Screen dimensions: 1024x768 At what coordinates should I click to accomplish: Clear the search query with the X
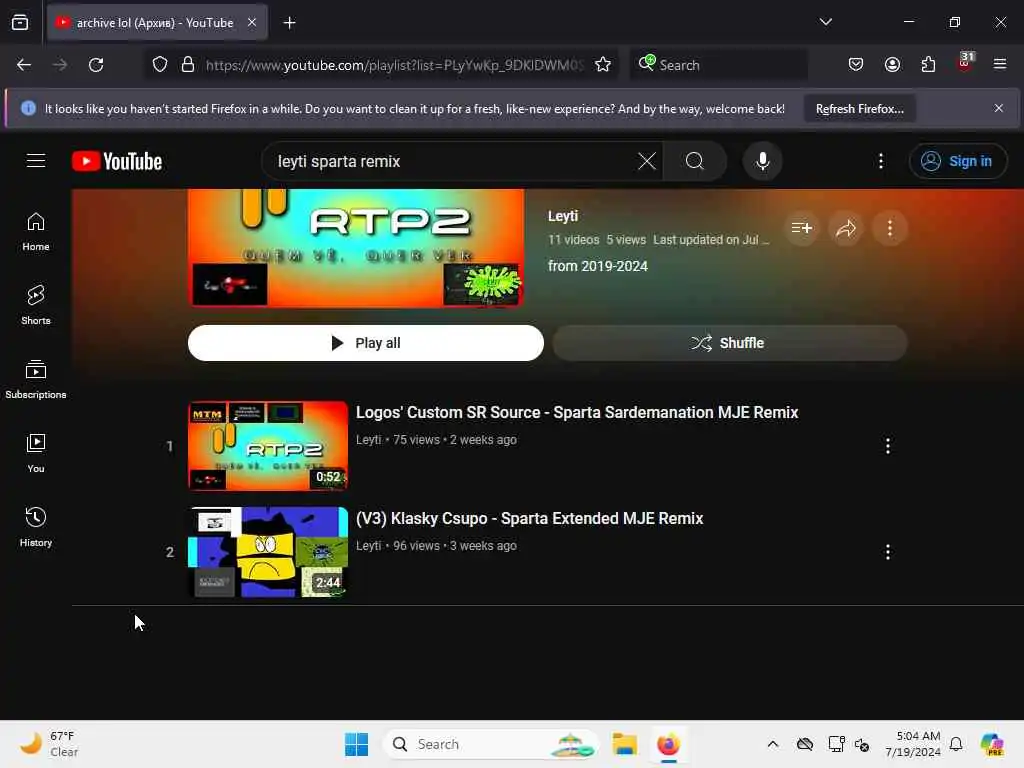[647, 161]
